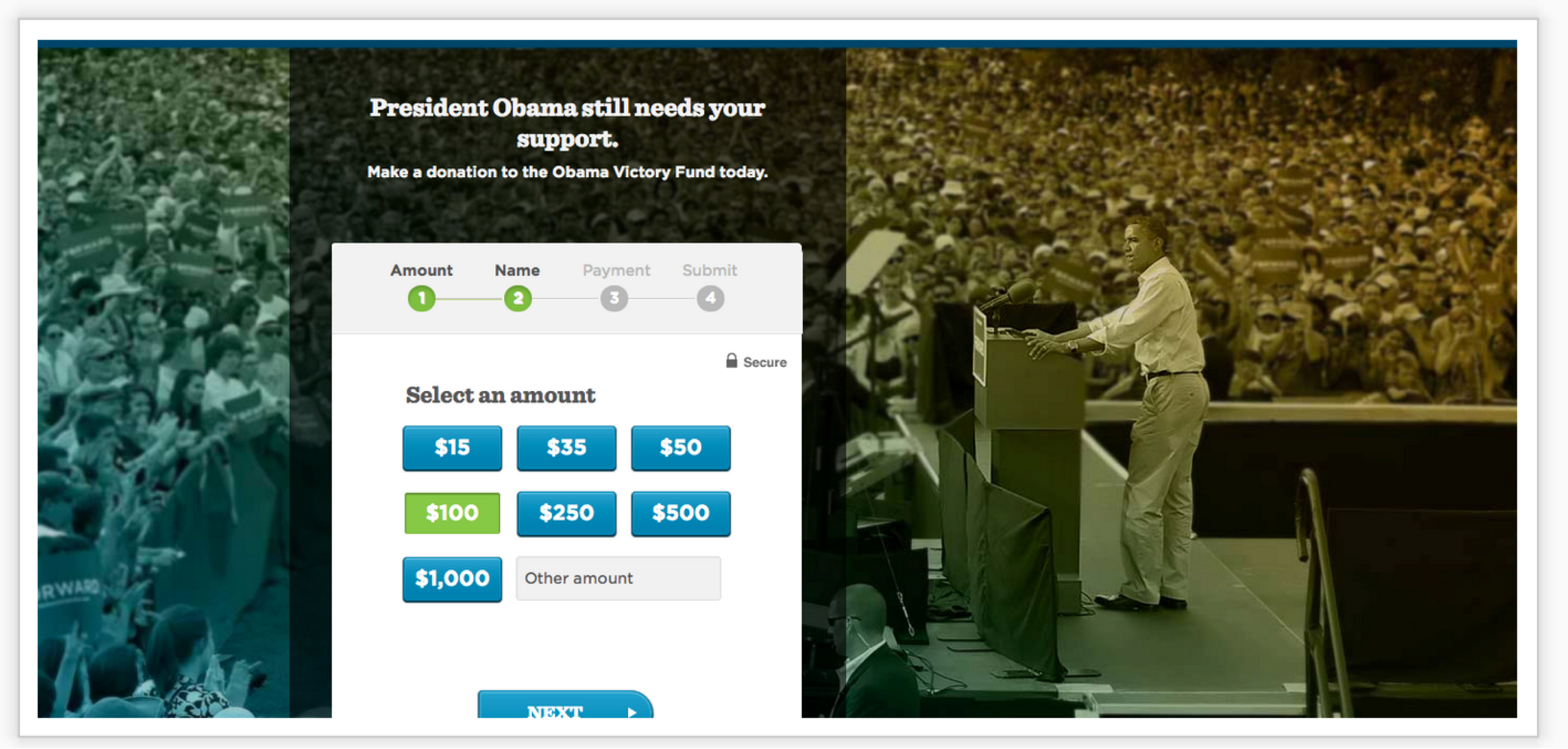Go to the Name step label
Image resolution: width=1568 pixels, height=749 pixels.
tap(517, 271)
